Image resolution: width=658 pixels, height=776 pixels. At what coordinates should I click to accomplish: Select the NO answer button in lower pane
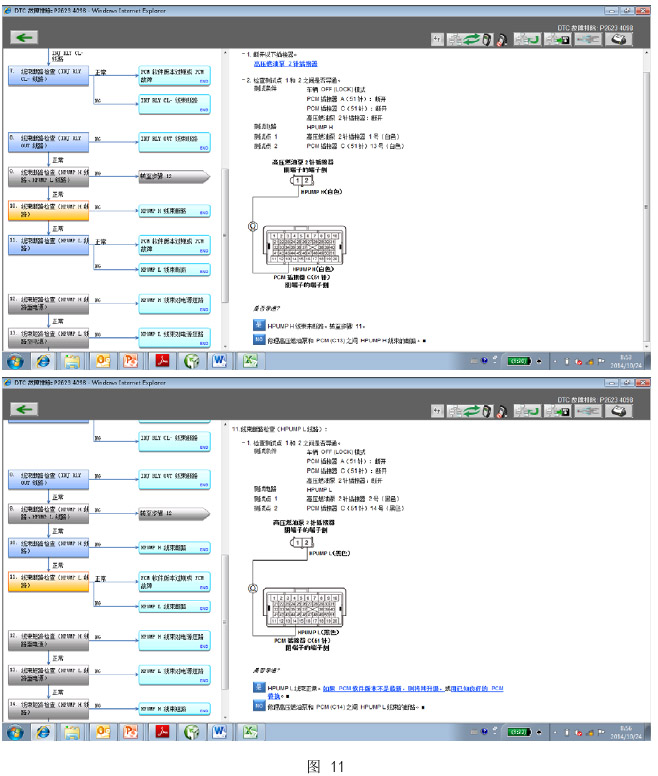[257, 706]
